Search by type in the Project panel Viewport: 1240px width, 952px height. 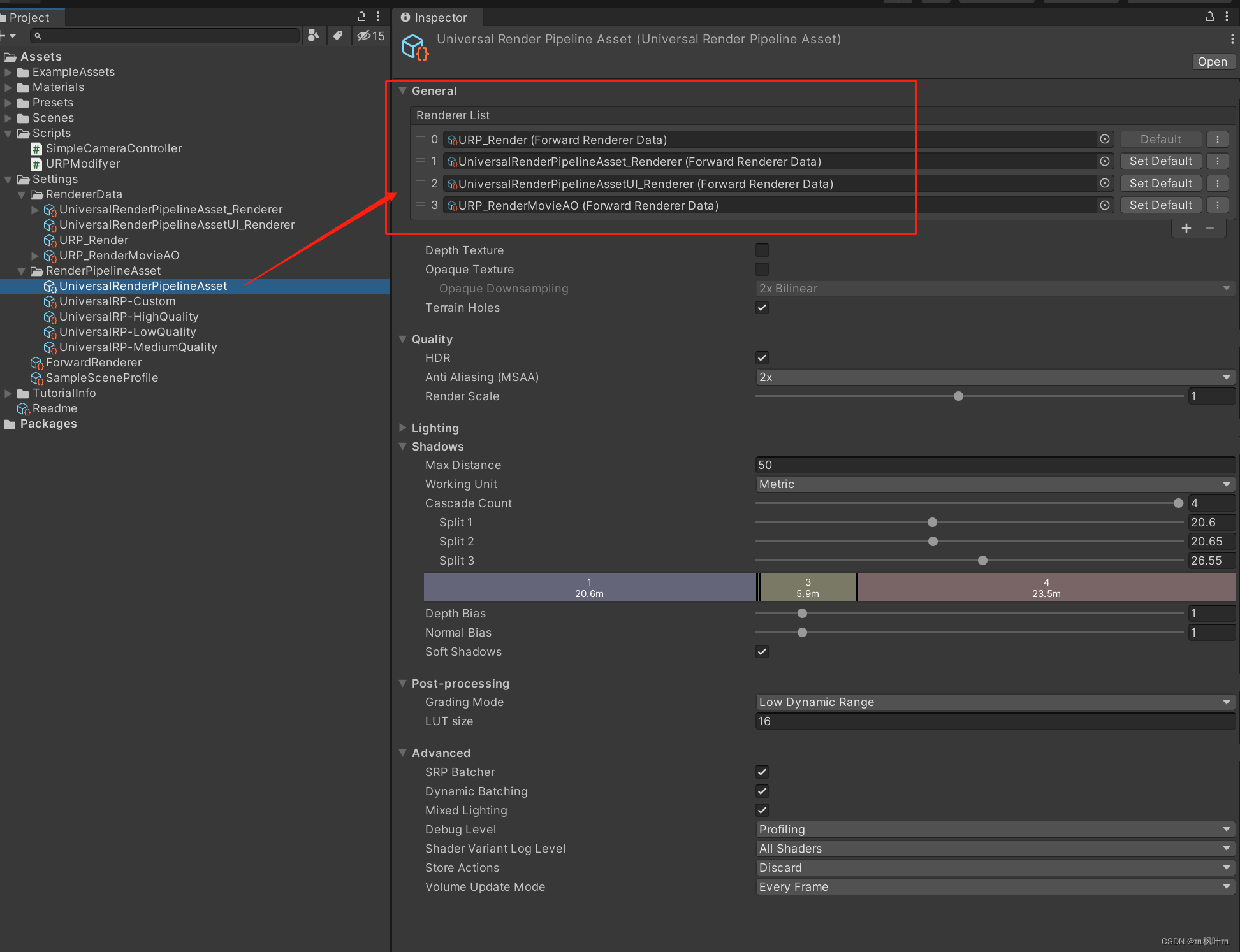point(313,36)
